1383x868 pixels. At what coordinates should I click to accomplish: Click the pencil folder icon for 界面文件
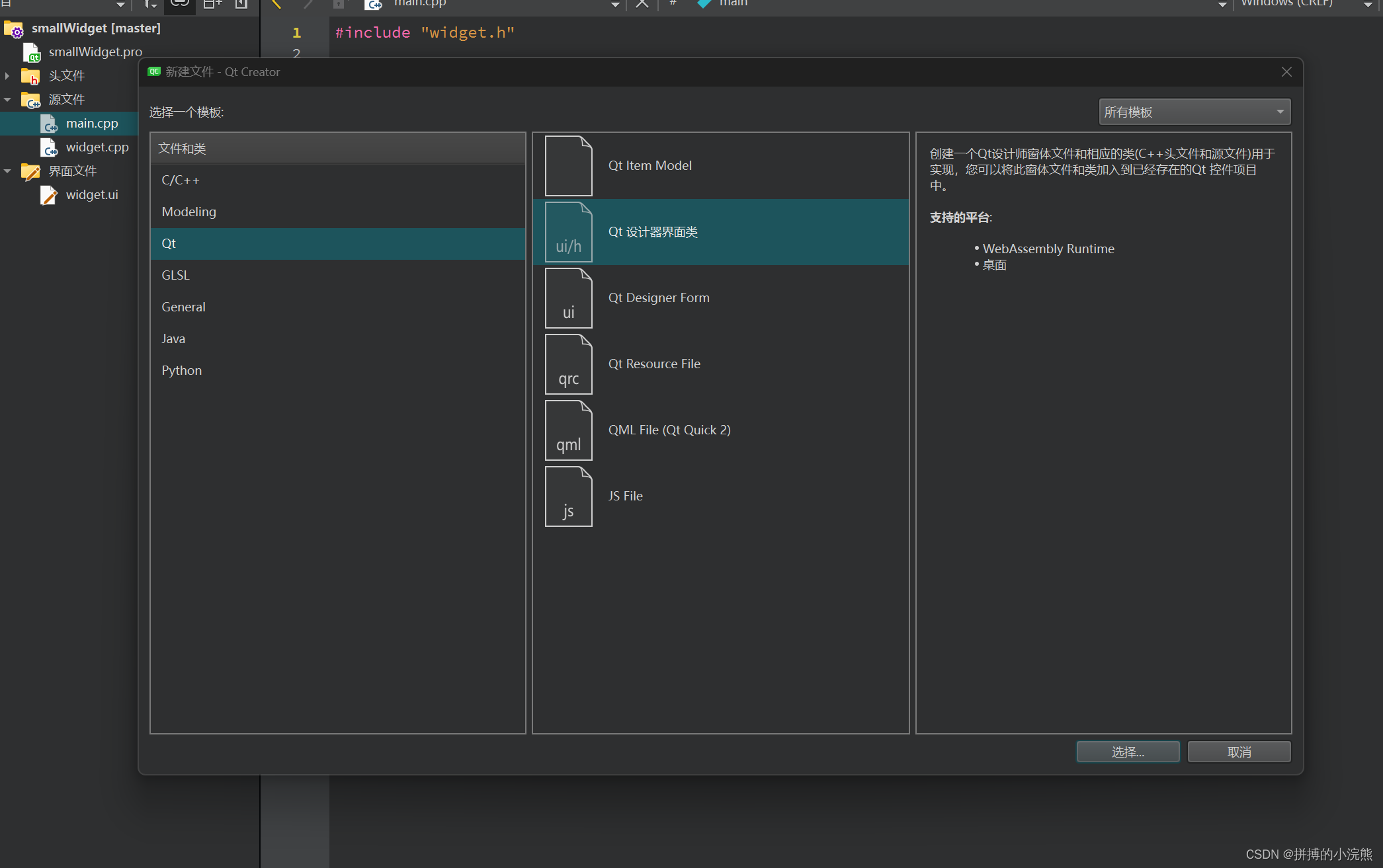coord(30,171)
